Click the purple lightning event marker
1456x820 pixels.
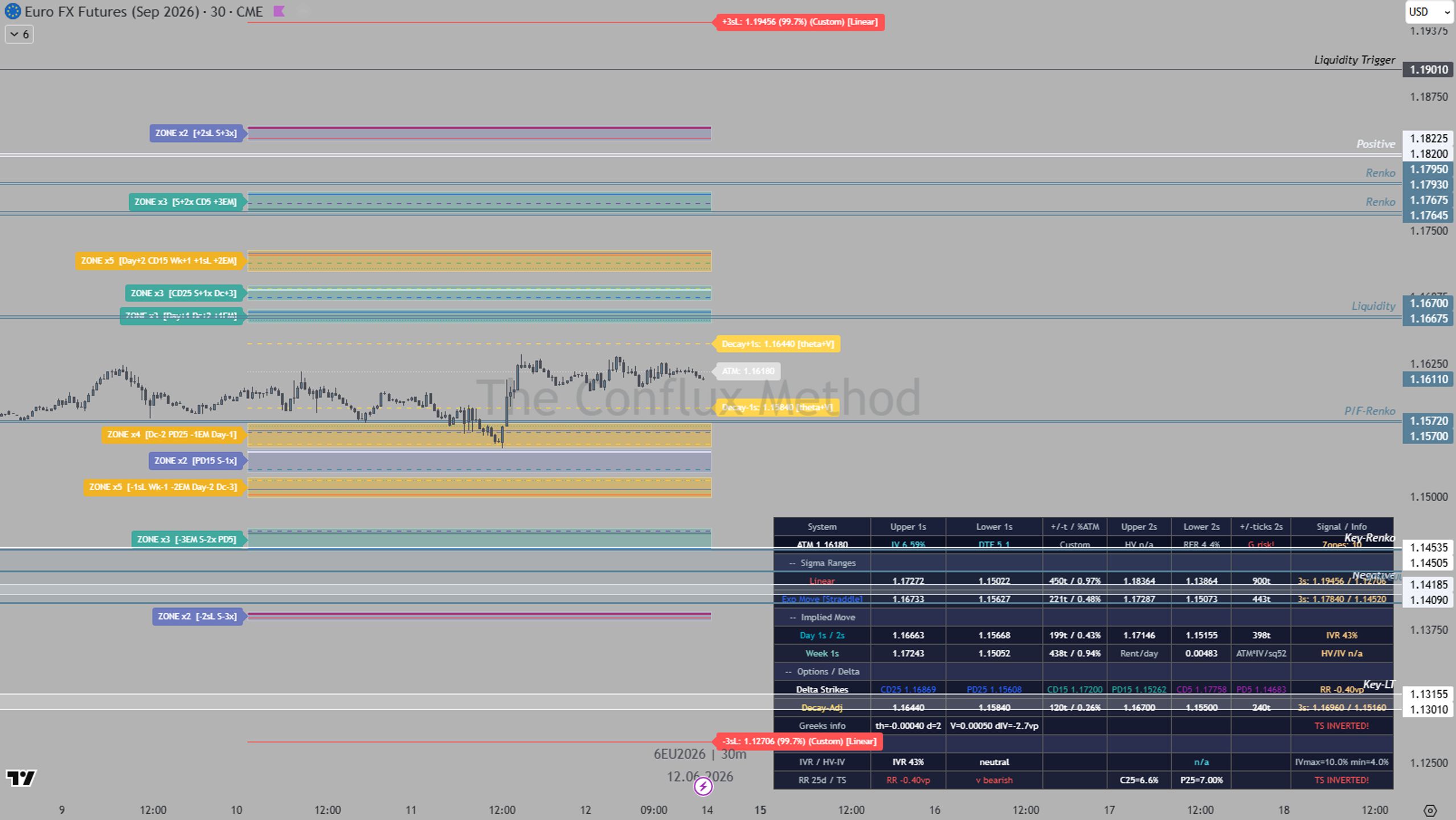(703, 786)
